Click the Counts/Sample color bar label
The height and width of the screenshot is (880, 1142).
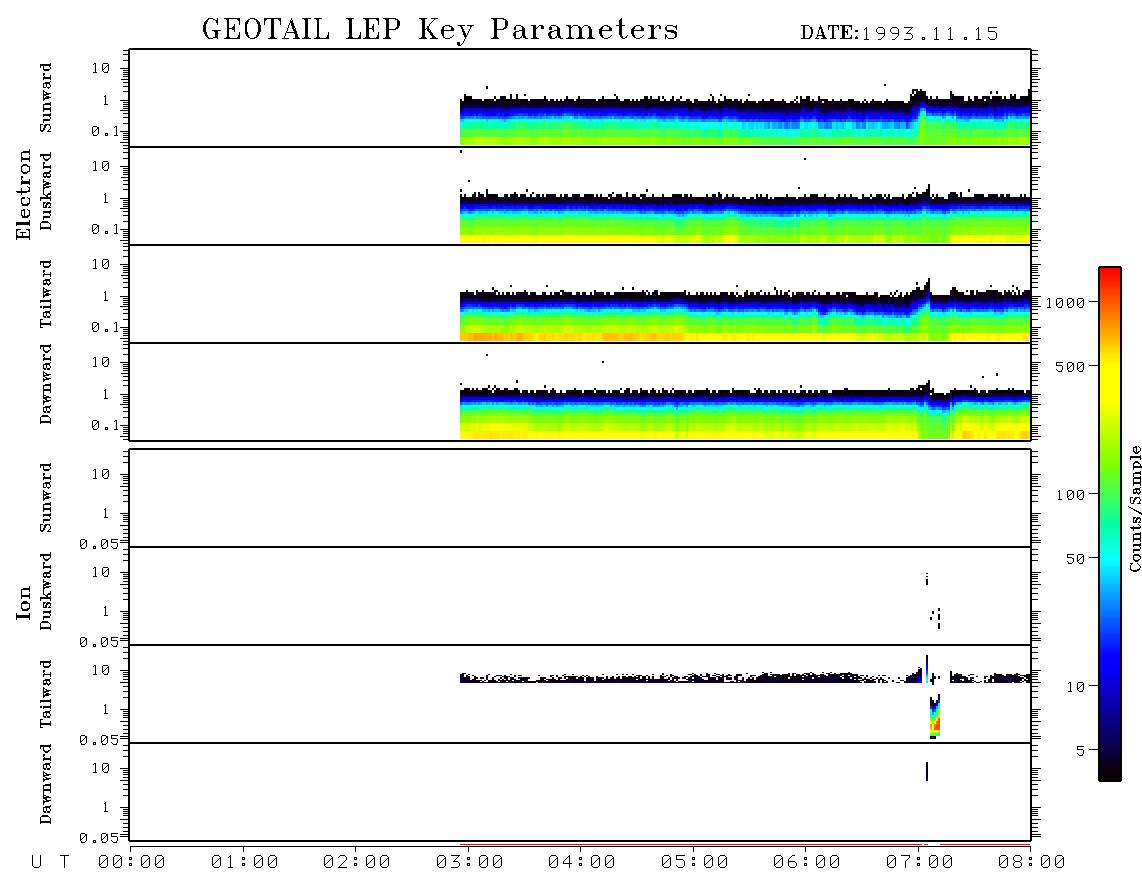[x=1135, y=508]
